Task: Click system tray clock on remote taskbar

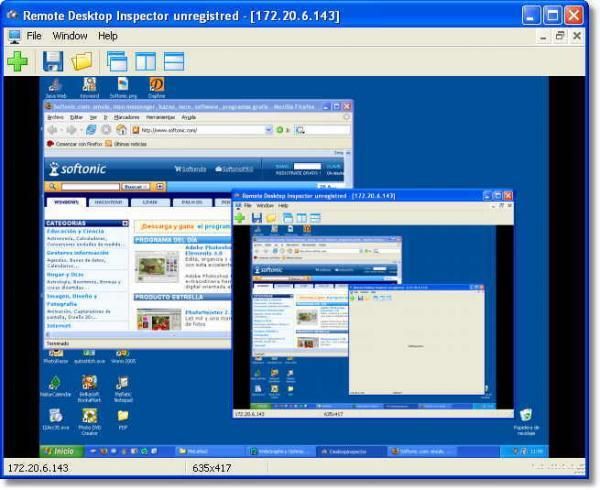Action: coord(536,452)
